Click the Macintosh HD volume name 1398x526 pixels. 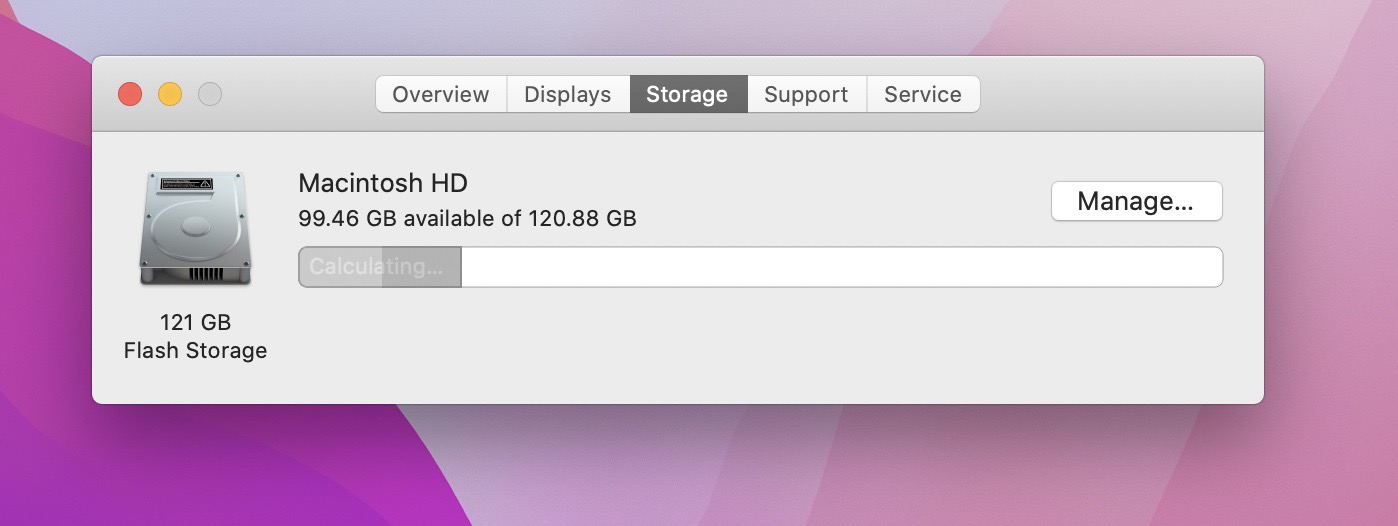(383, 184)
